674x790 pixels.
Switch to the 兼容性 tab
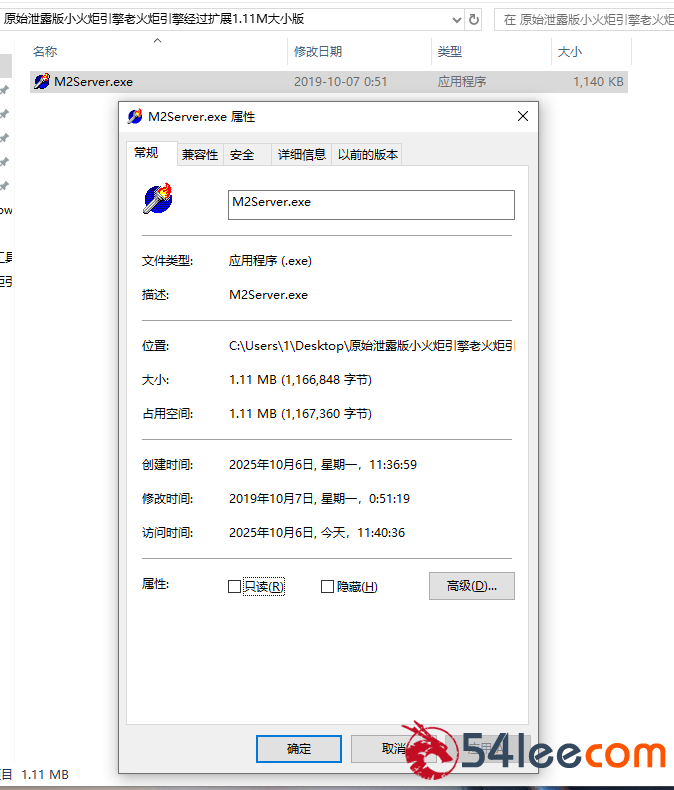click(199, 154)
